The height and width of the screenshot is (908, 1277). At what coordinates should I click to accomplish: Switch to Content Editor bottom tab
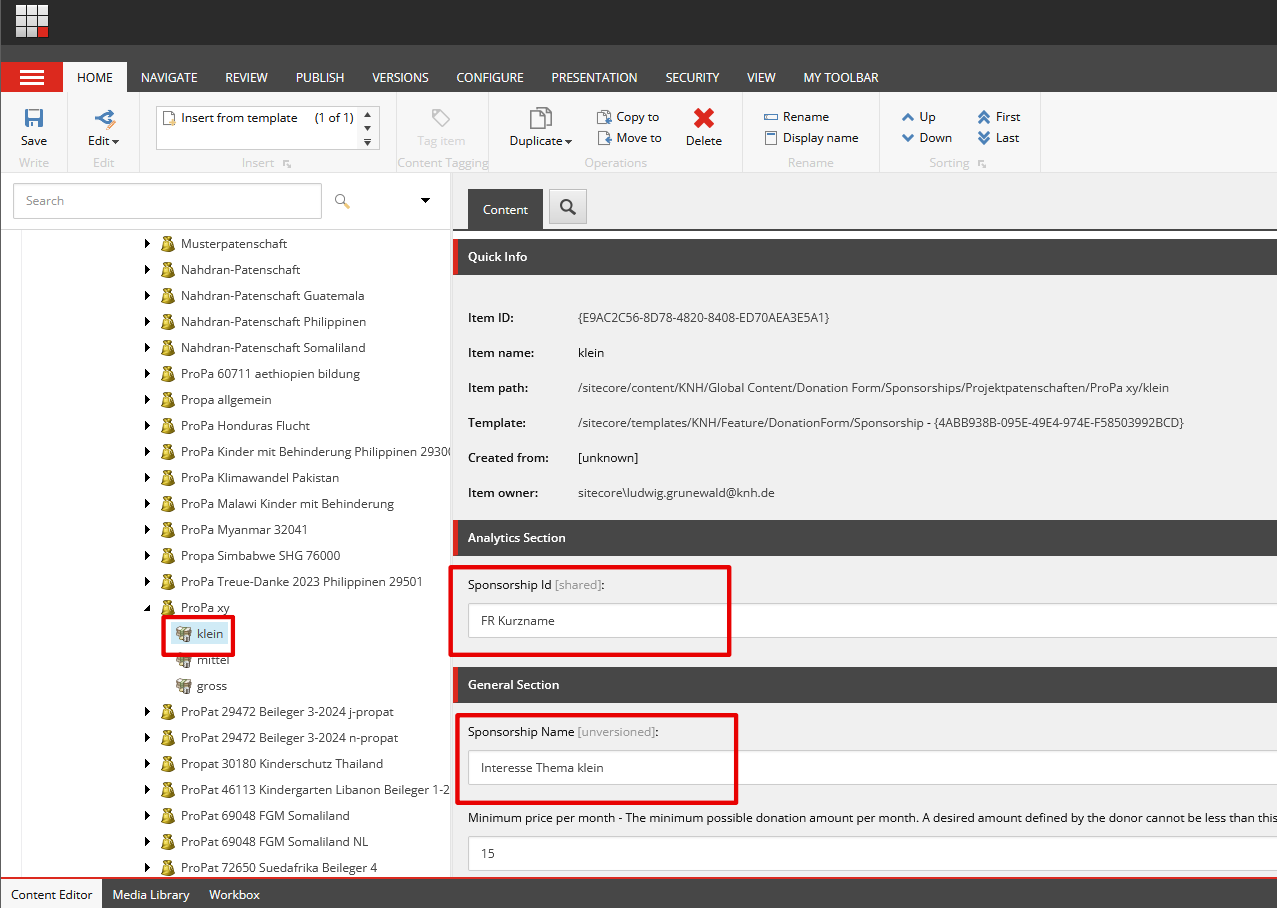click(x=52, y=895)
